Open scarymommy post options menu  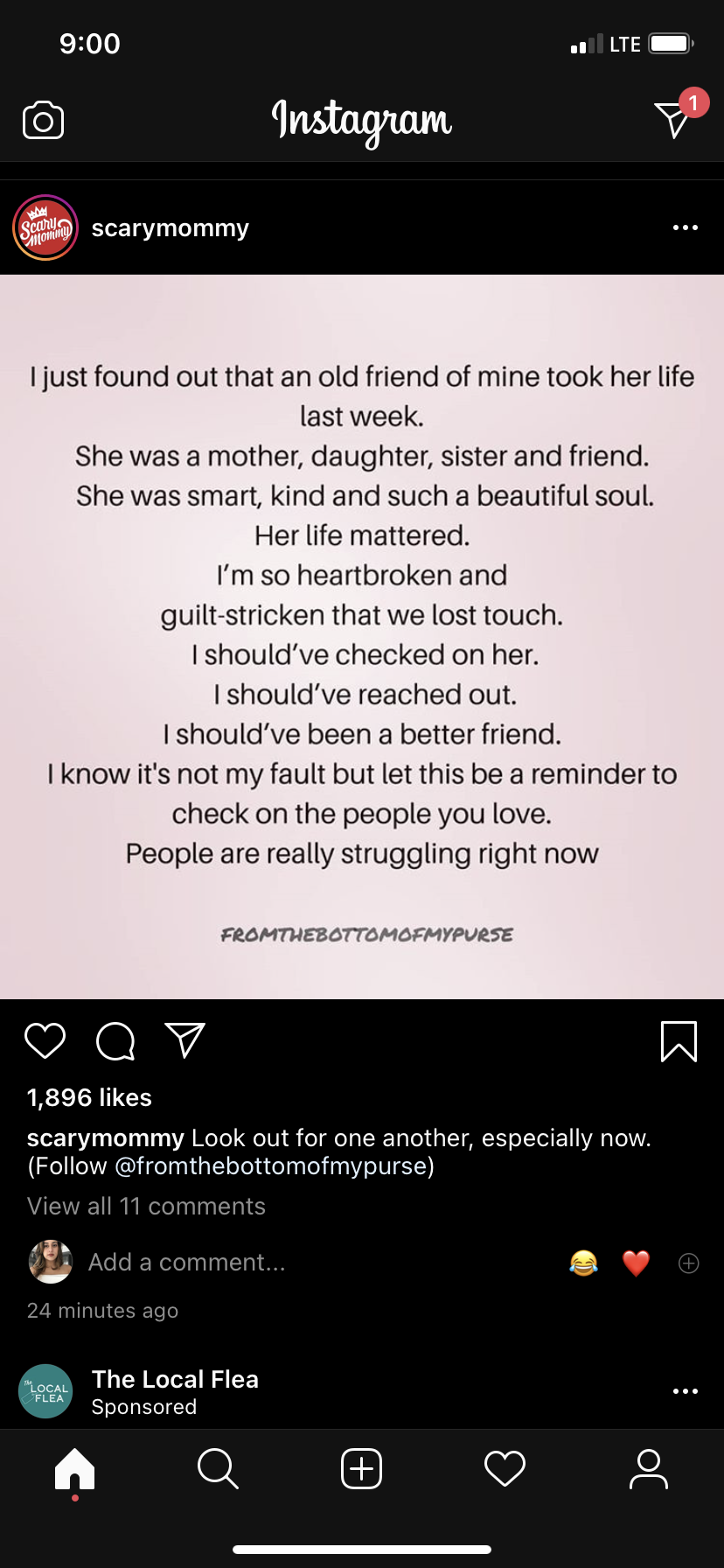coord(685,227)
